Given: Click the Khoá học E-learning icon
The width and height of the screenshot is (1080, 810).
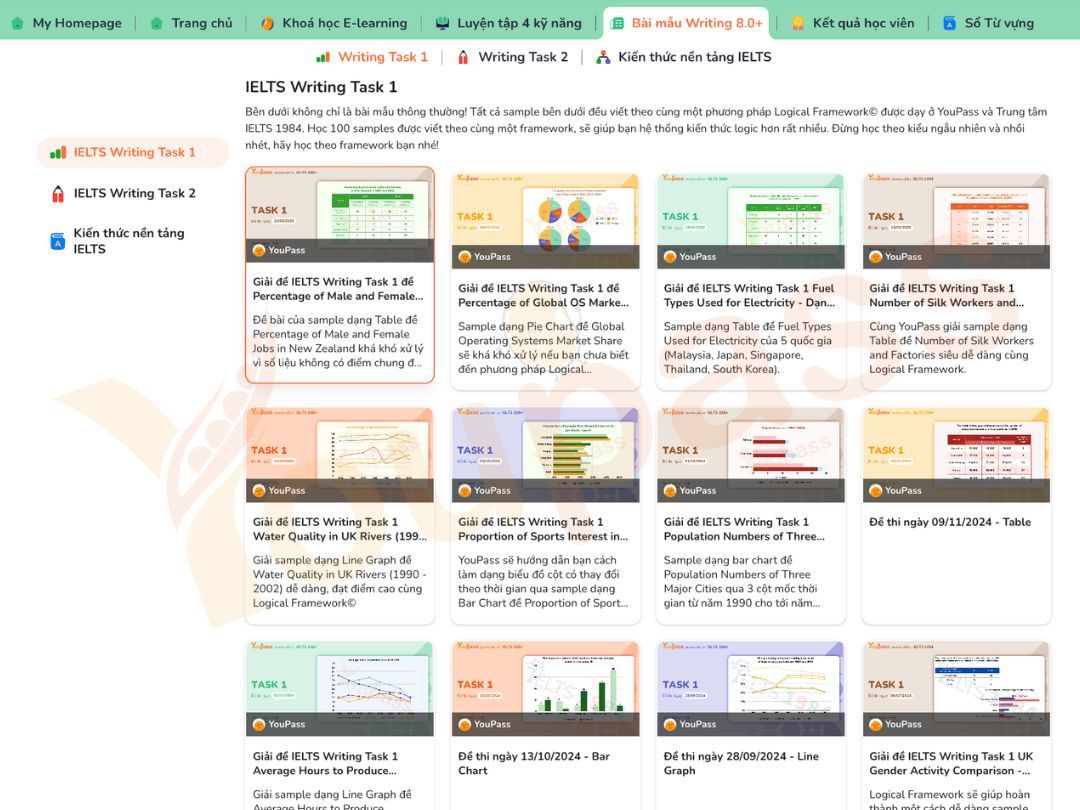Looking at the screenshot, I should tap(267, 23).
